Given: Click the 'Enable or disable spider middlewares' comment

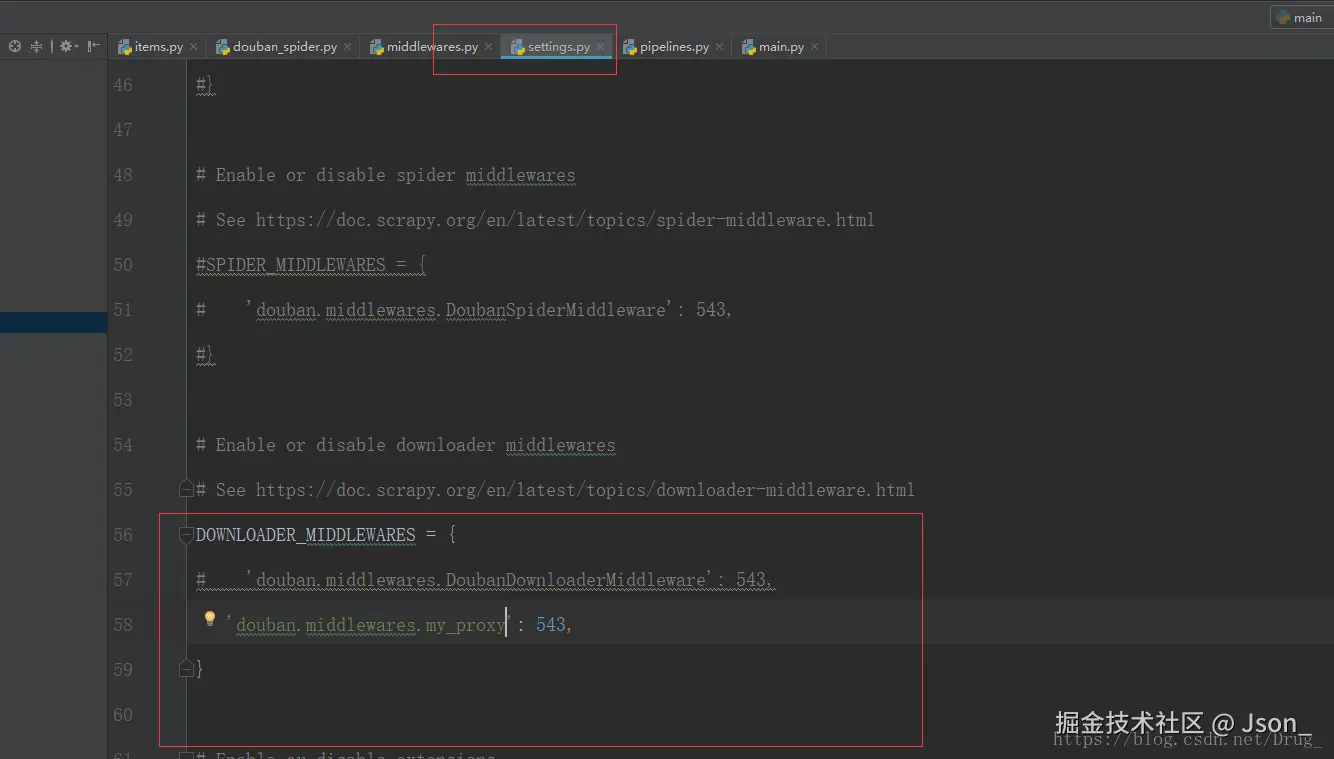Looking at the screenshot, I should tap(386, 175).
